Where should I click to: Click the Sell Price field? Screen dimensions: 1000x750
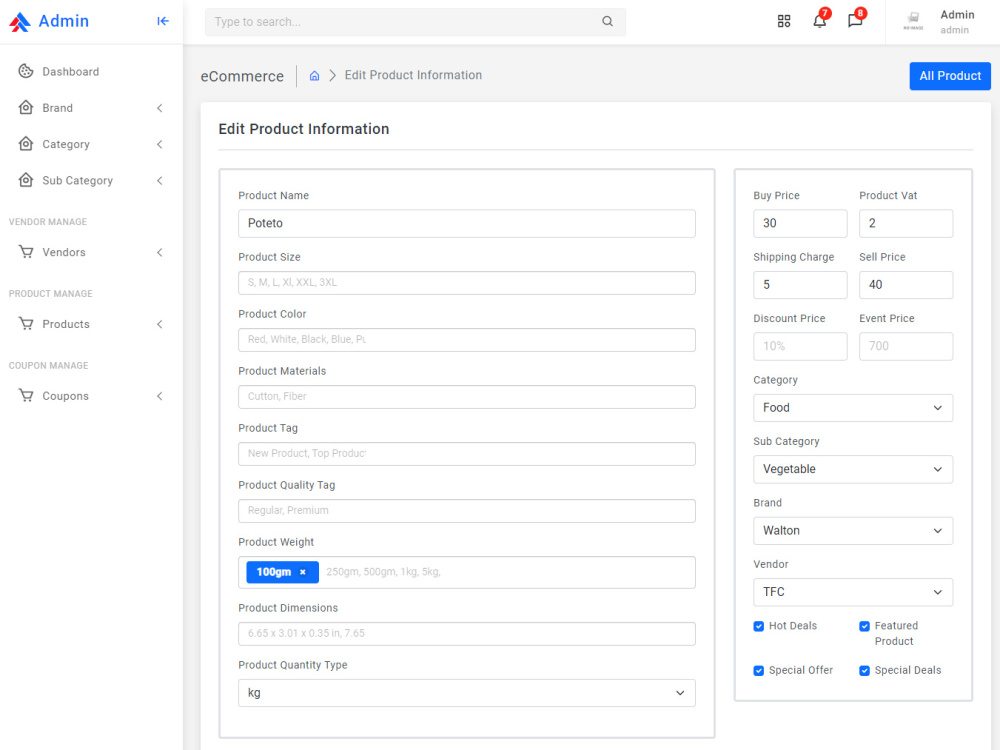coord(906,285)
